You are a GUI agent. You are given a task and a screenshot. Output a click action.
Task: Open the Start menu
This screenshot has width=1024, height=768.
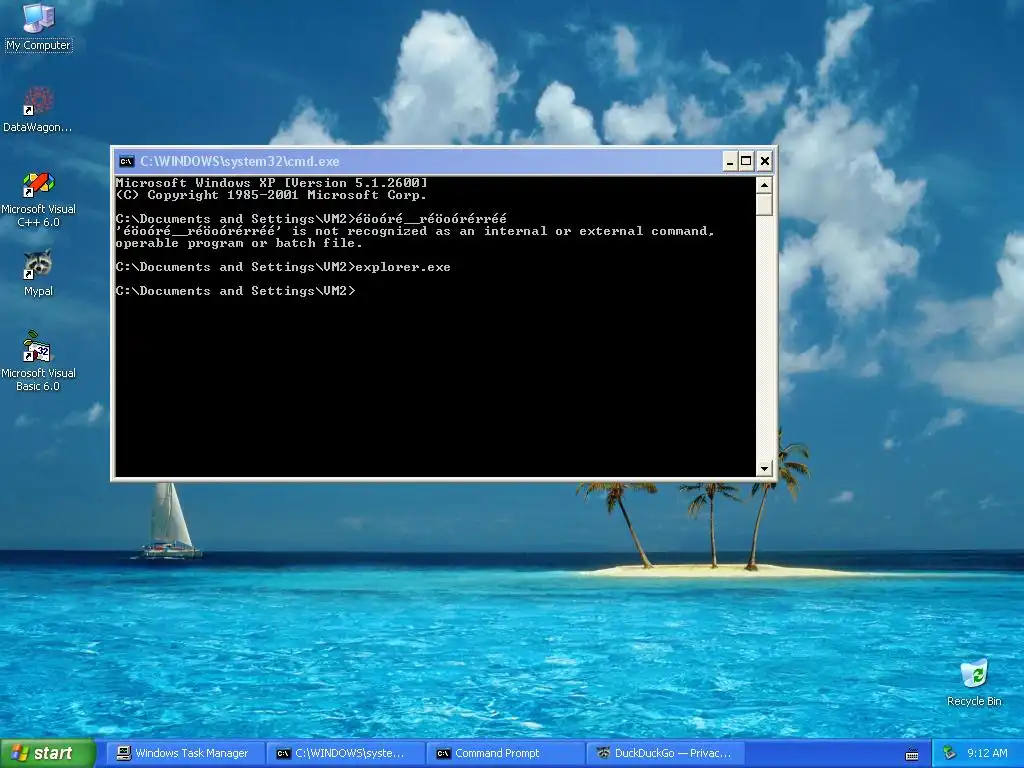pyautogui.click(x=48, y=754)
